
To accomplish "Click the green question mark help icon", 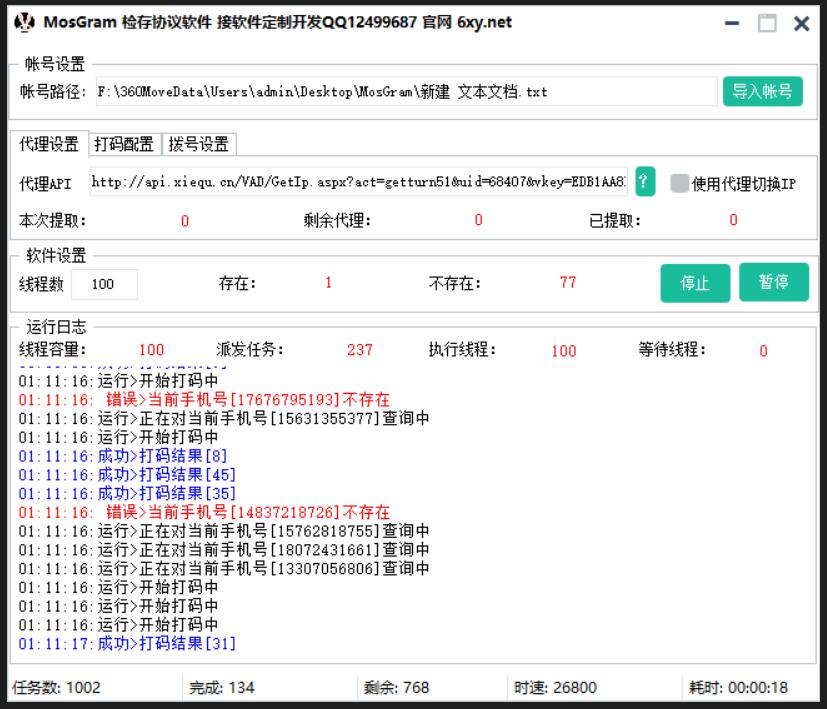I will click(x=645, y=181).
